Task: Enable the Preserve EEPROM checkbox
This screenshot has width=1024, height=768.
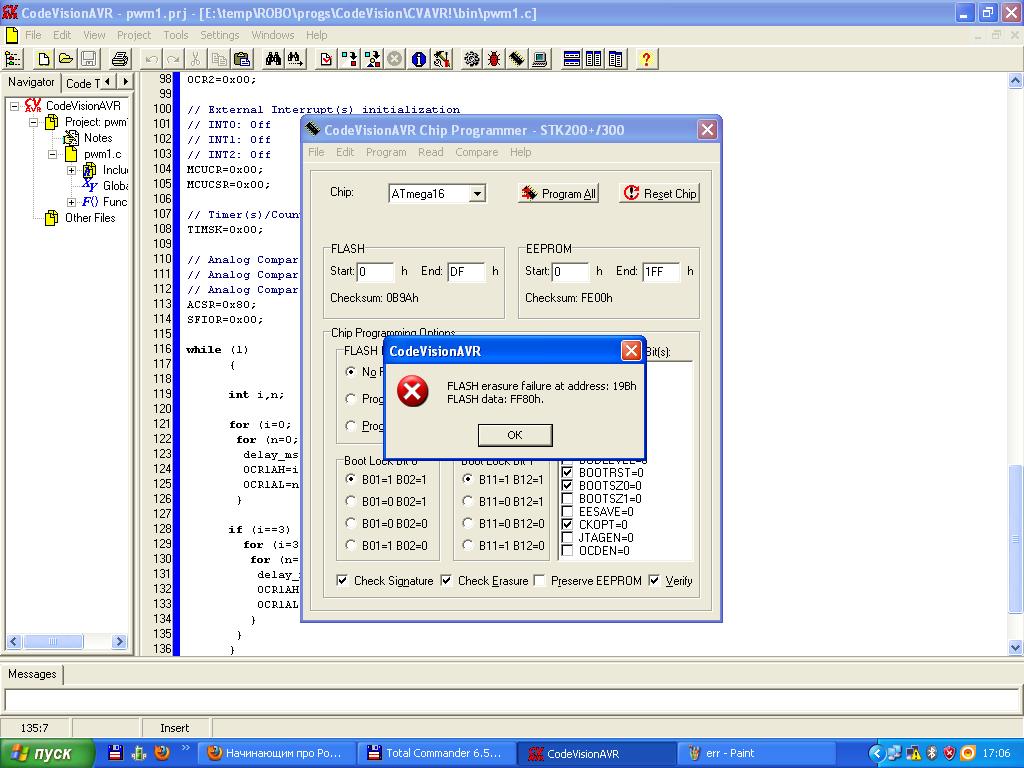Action: 540,580
